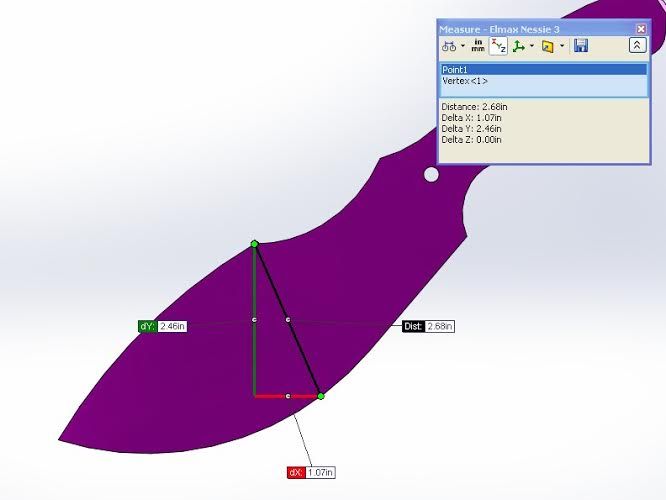This screenshot has width=666, height=500.
Task: Click the yellow Projected On icon
Action: (547, 46)
